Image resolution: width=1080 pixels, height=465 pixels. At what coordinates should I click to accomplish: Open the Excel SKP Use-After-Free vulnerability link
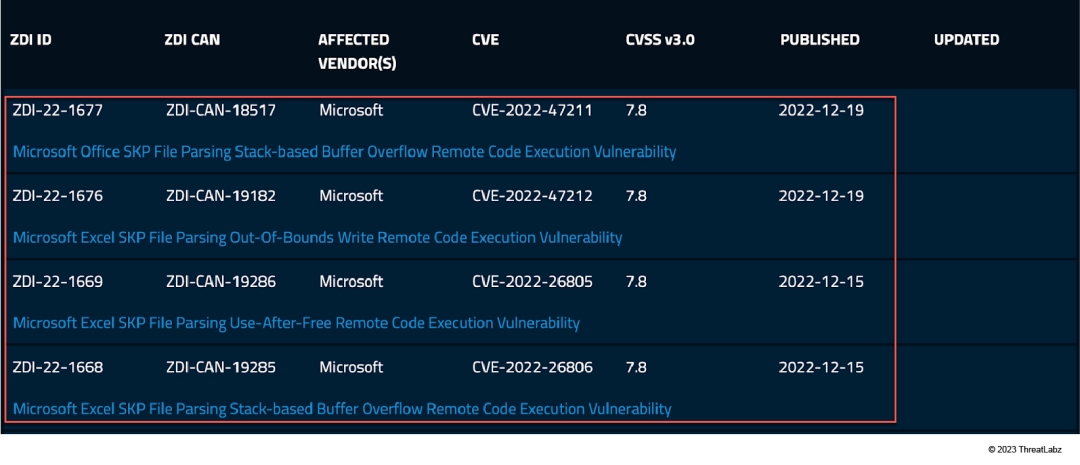point(296,323)
